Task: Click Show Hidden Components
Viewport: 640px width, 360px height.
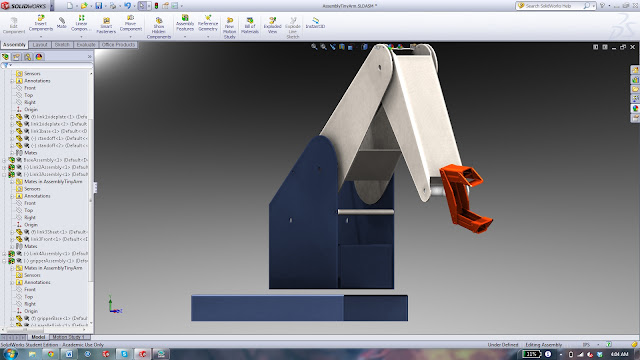Action: coord(159,28)
